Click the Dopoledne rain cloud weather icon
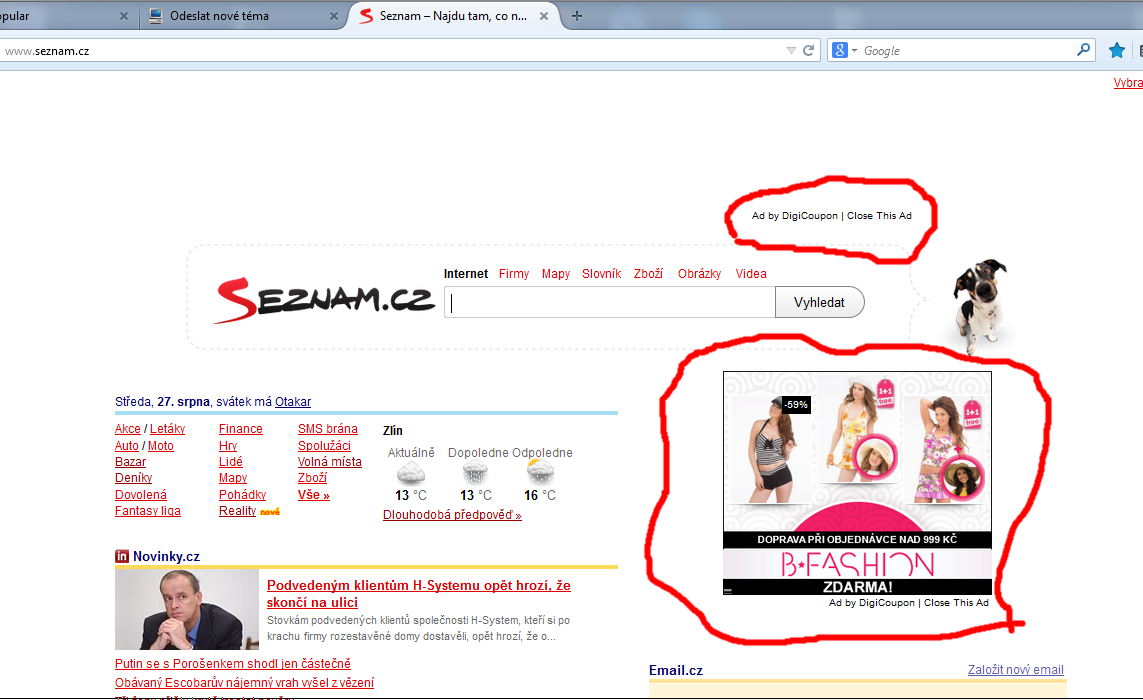This screenshot has width=1143, height=700. click(x=475, y=473)
